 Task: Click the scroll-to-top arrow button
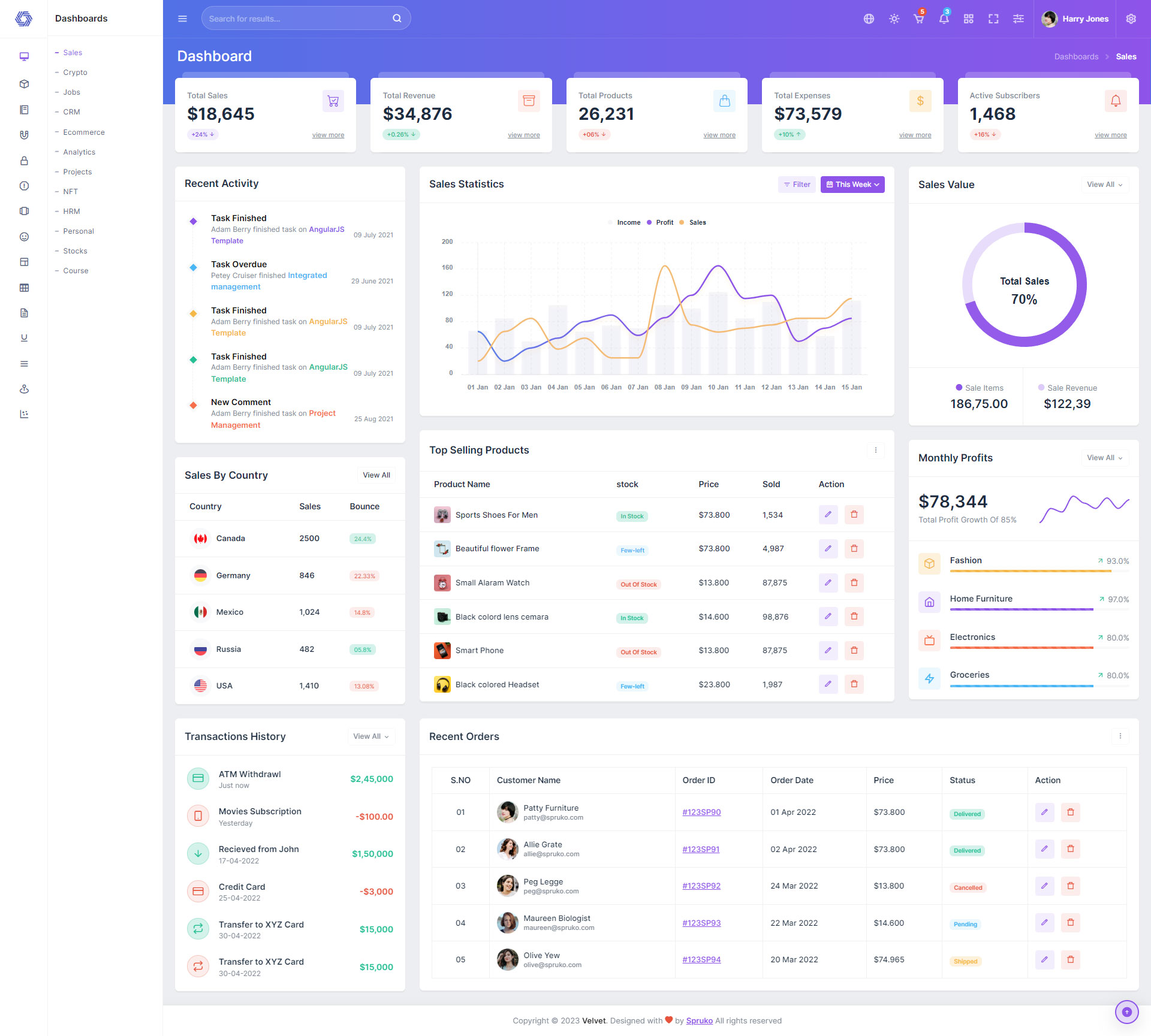[x=1126, y=1012]
